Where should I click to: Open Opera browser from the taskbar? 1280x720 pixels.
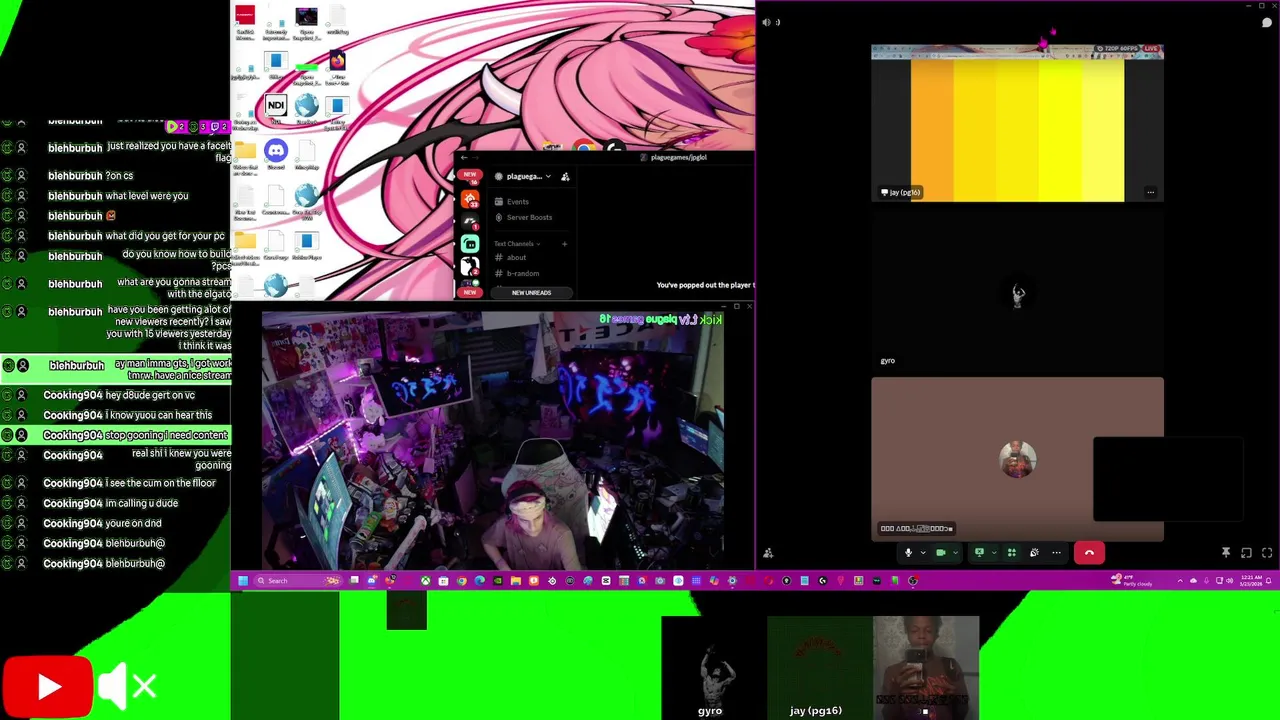768,580
